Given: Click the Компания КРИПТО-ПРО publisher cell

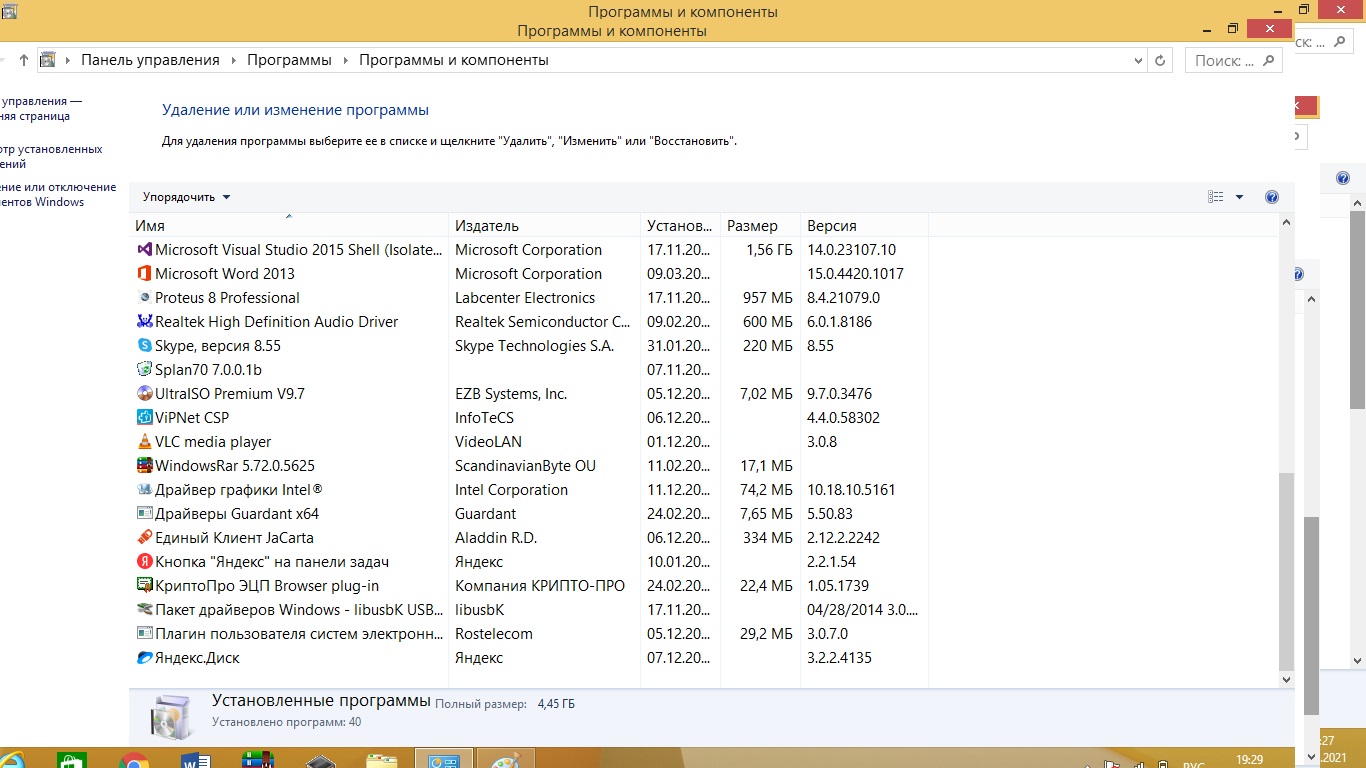Looking at the screenshot, I should click(x=540, y=586).
